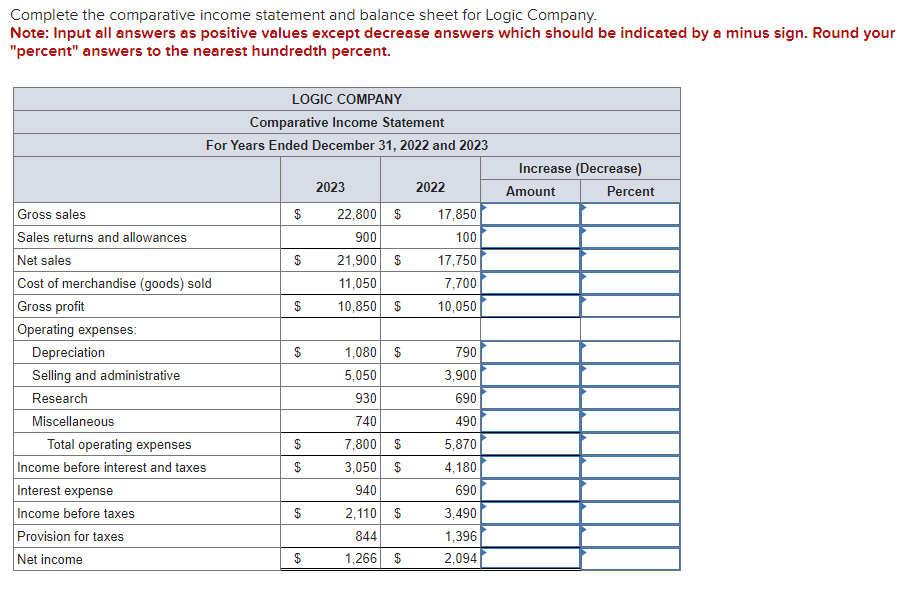Select the Percent input for Sales returns and allowances
Viewport: 904px width, 614px height.
pos(632,237)
